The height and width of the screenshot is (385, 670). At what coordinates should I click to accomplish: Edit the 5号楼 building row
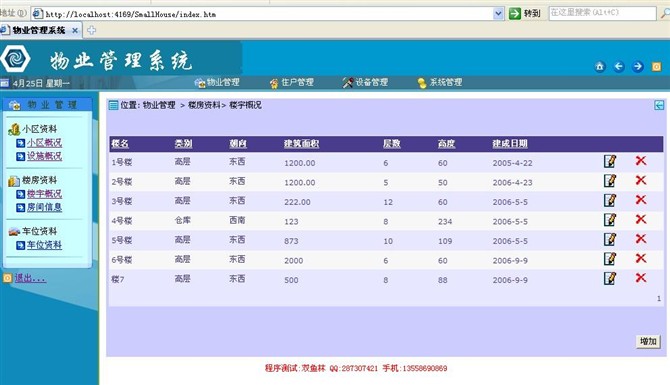point(610,239)
